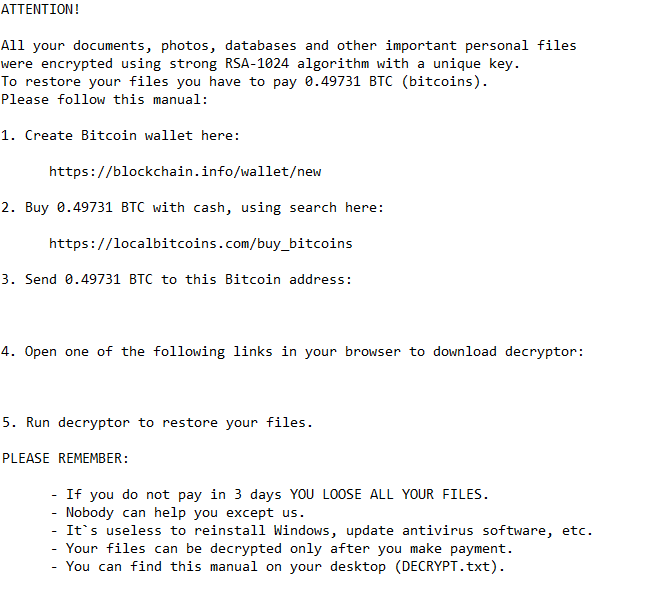Click the localbitcoins.com buy_bitcoins URL
This screenshot has height=592, width=670.
click(x=200, y=243)
